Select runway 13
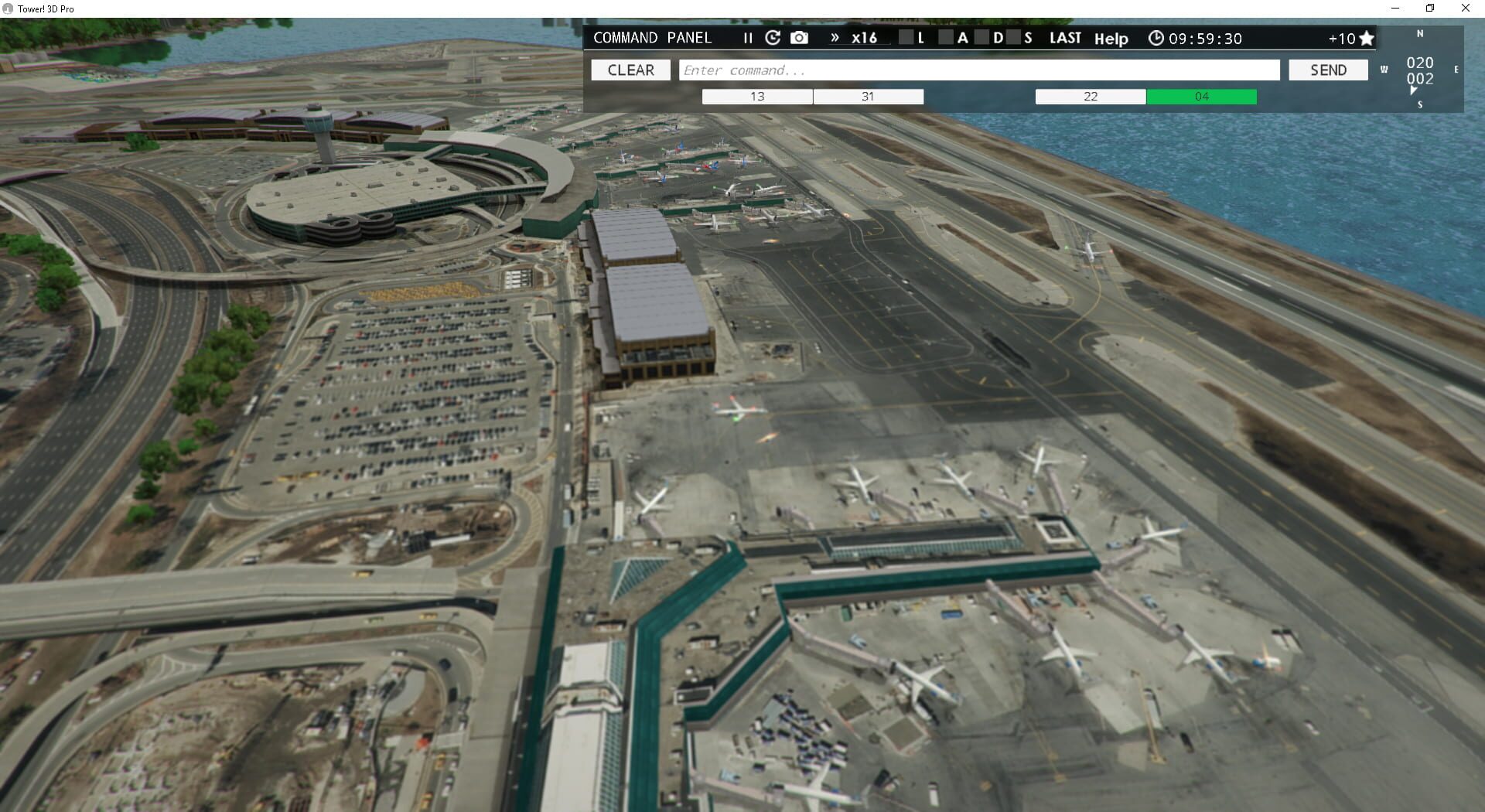 [x=756, y=97]
